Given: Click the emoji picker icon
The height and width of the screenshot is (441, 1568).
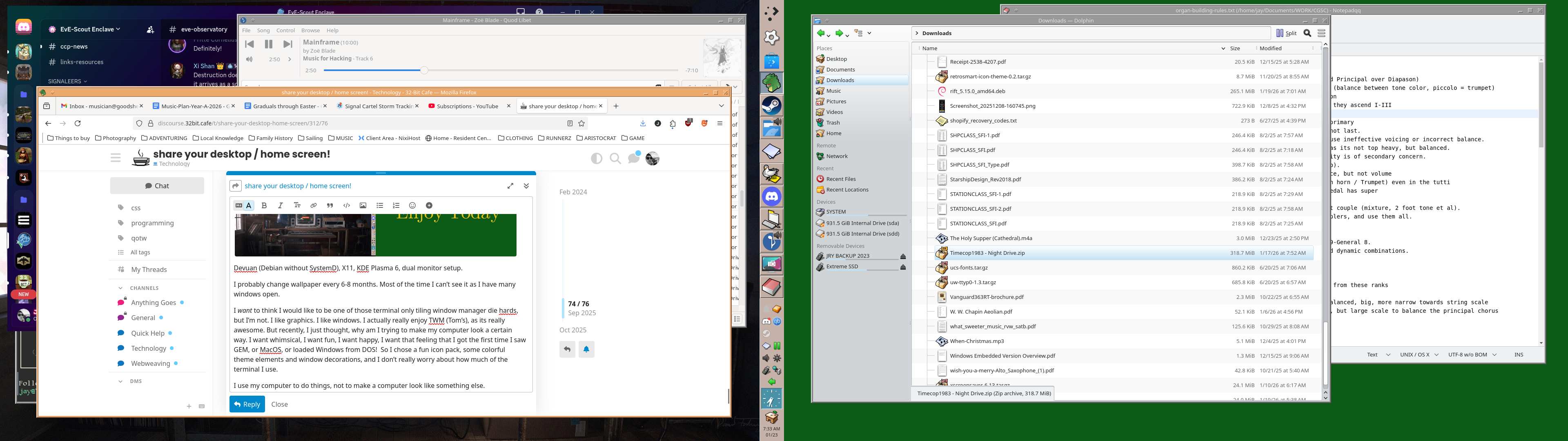Looking at the screenshot, I should 412,205.
